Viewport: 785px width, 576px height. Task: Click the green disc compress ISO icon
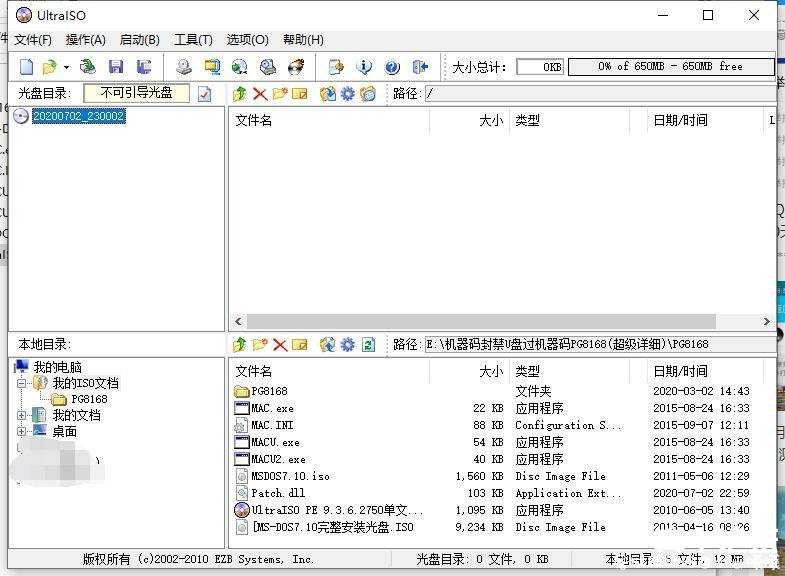tap(240, 66)
